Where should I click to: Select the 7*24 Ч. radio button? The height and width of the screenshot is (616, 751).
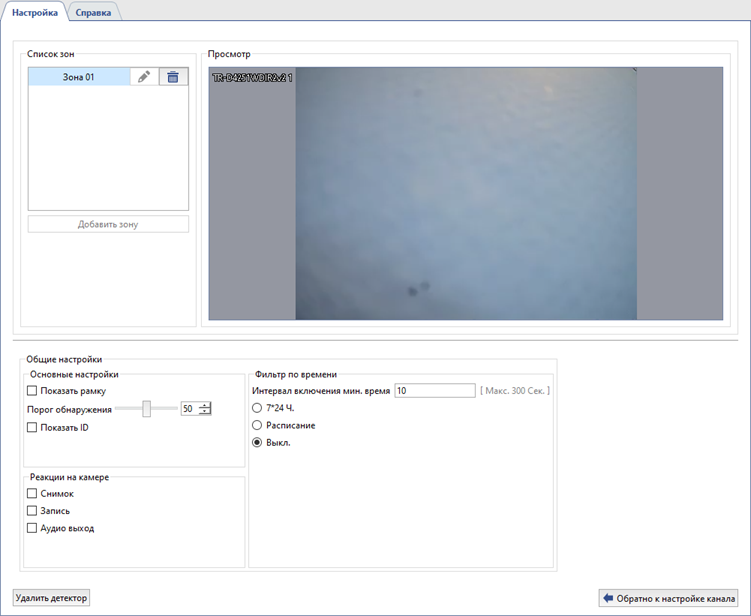pyautogui.click(x=257, y=408)
